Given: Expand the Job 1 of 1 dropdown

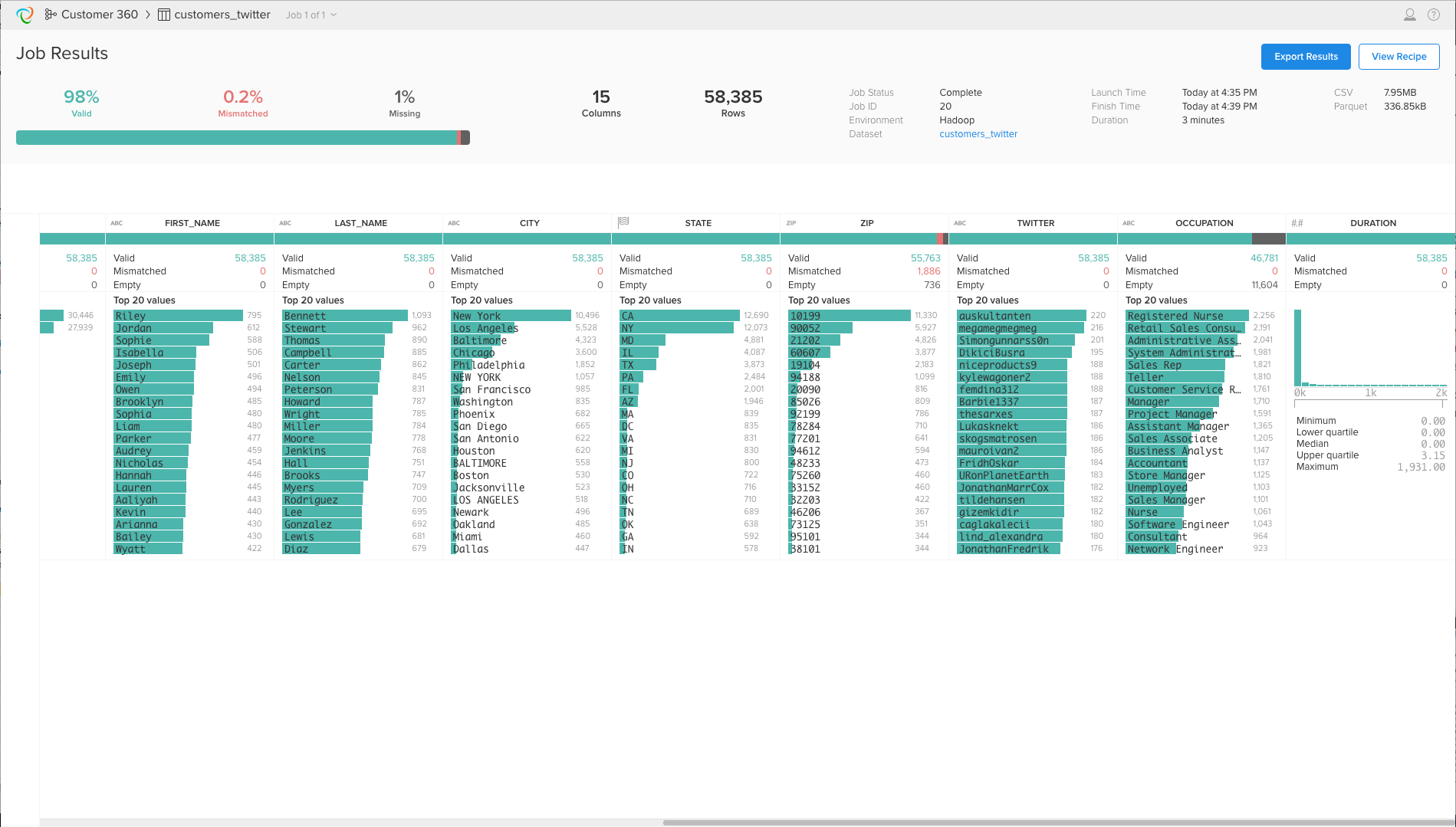Looking at the screenshot, I should pos(308,14).
